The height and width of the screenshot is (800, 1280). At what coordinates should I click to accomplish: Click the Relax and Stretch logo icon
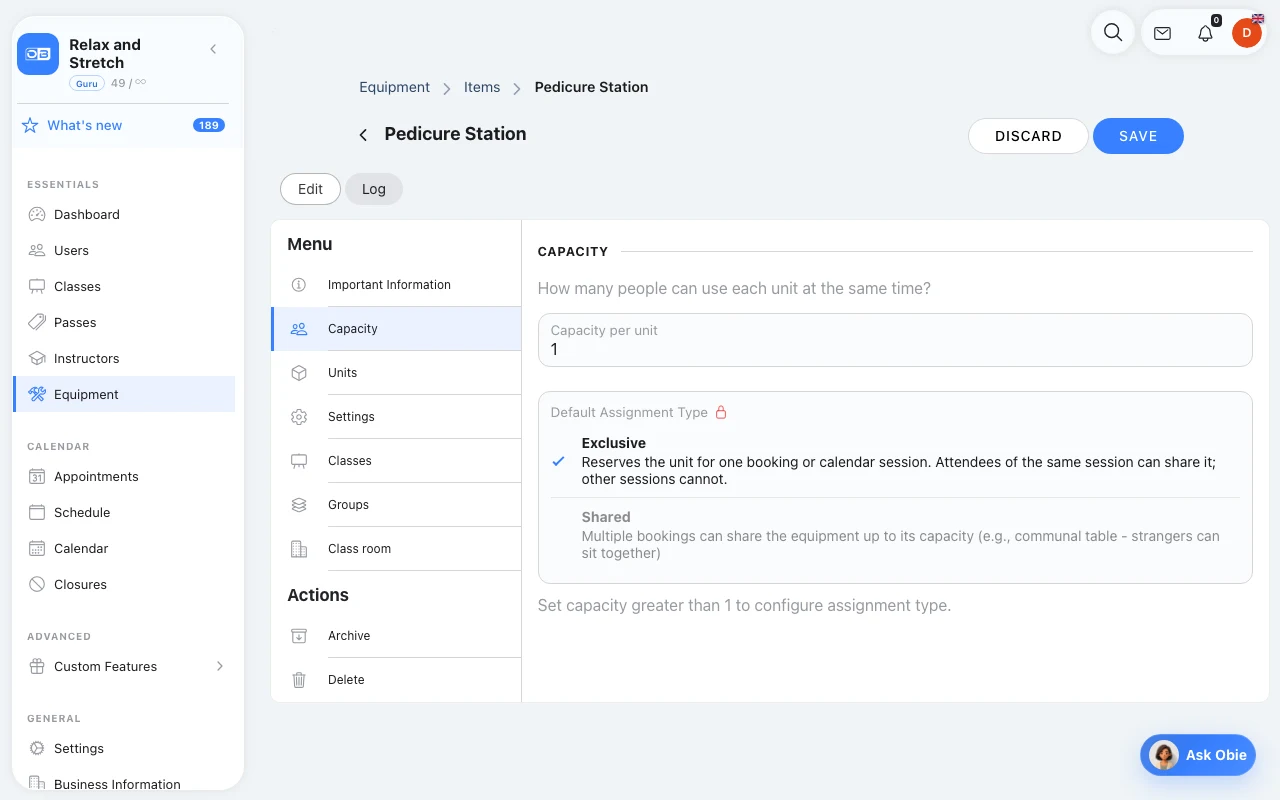click(x=38, y=54)
